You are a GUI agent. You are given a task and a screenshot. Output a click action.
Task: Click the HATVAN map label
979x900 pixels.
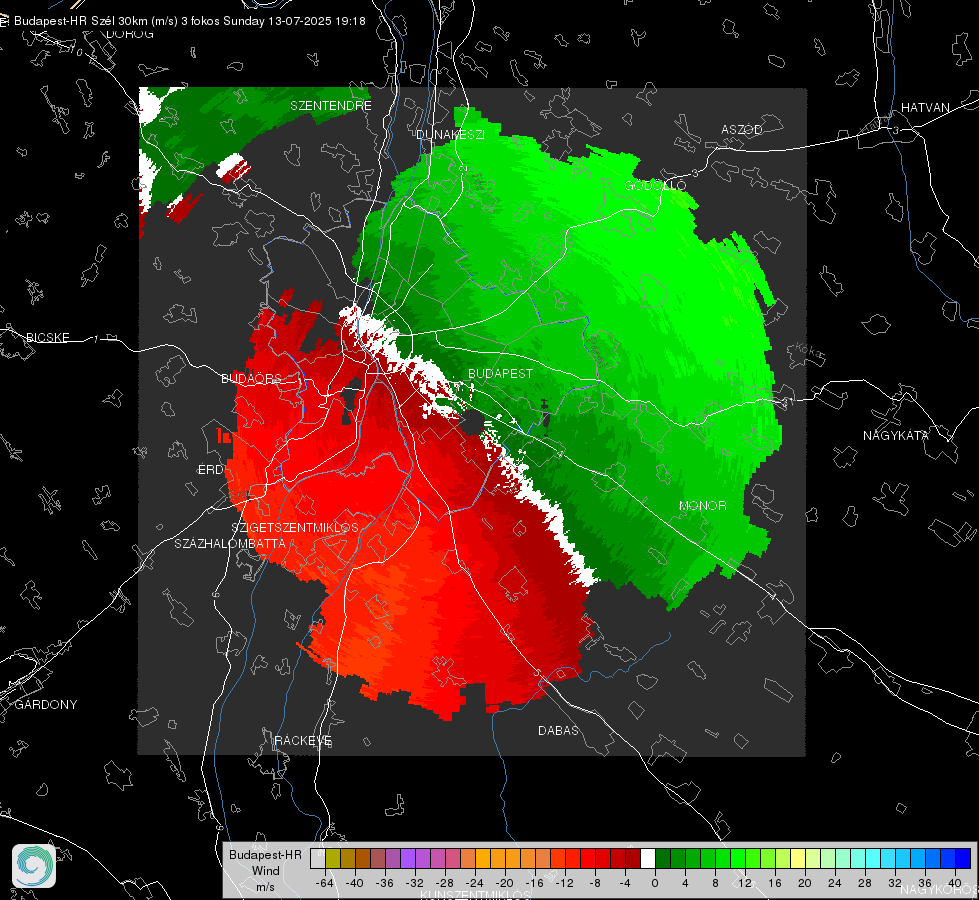tap(925, 107)
